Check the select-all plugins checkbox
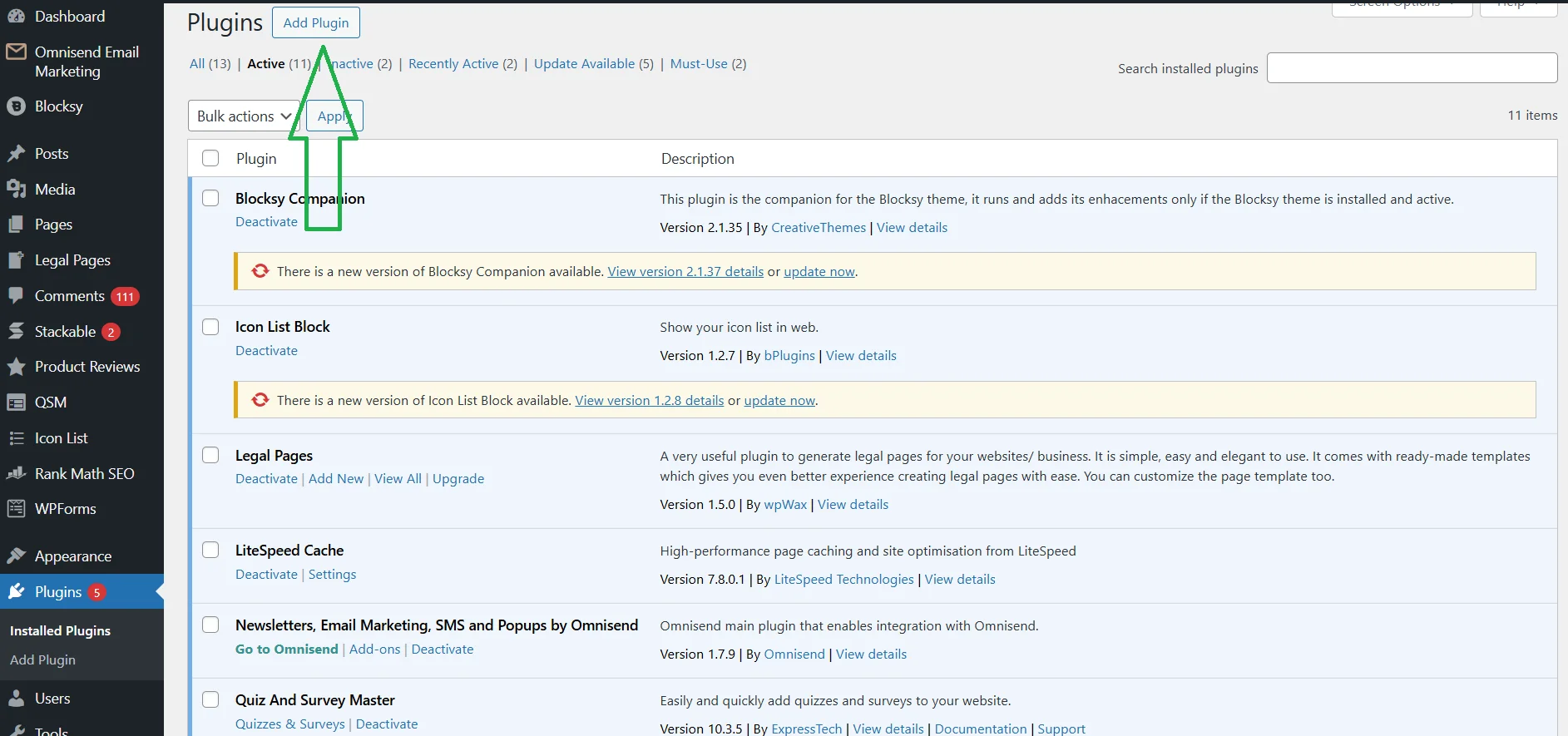Screen dimensions: 1568x736 [210, 158]
